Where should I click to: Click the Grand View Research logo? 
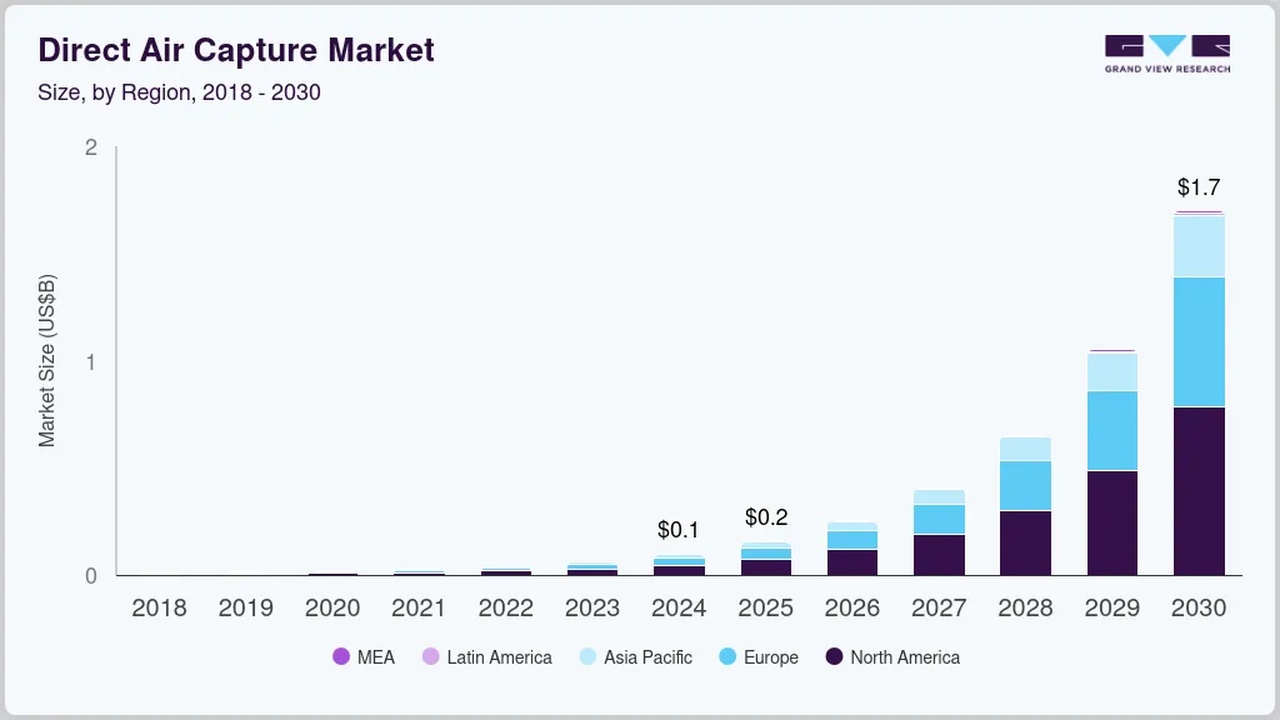[1167, 54]
